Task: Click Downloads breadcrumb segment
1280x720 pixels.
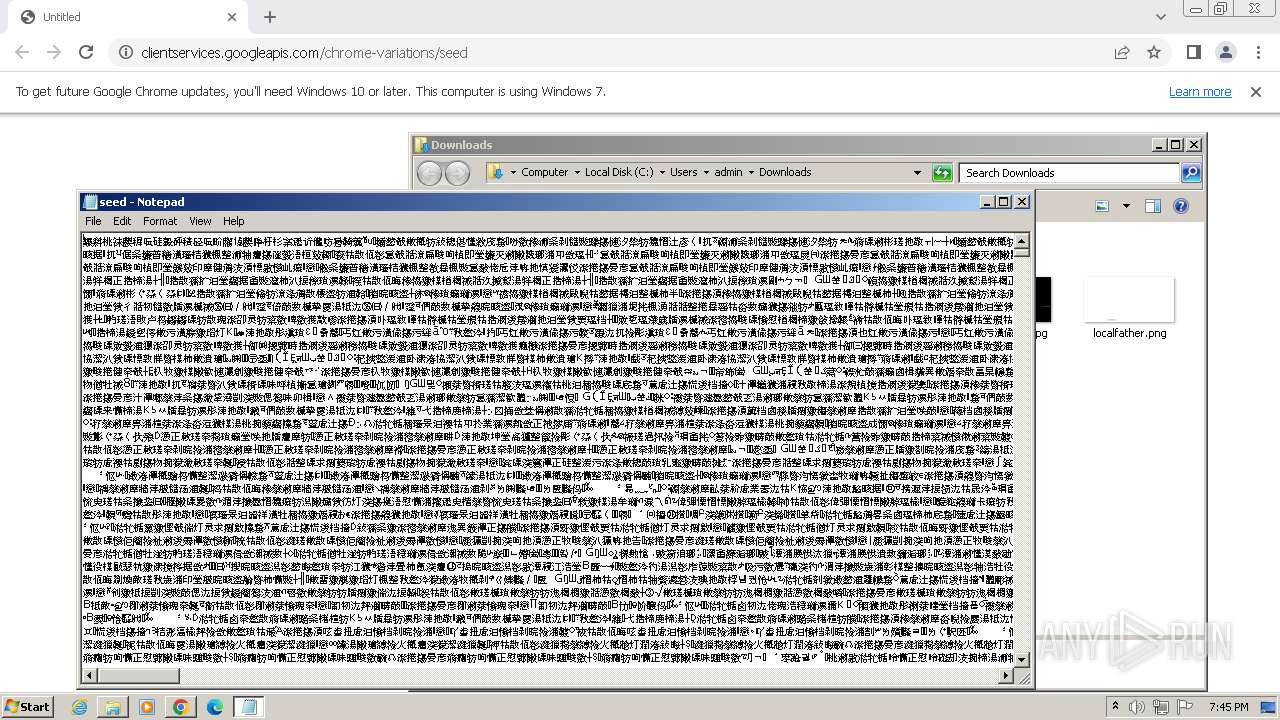Action: (785, 172)
